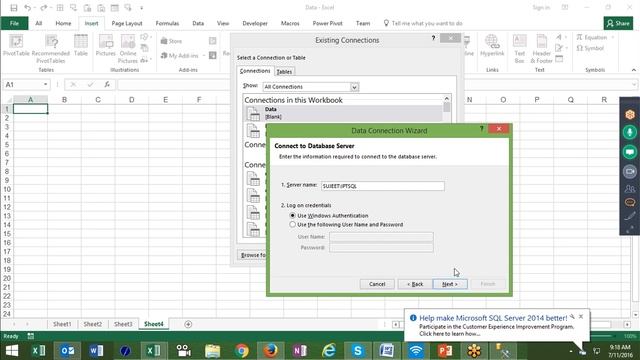Switch to the Home ribbon tab
Screen dimensions: 640x360
[x=63, y=23]
